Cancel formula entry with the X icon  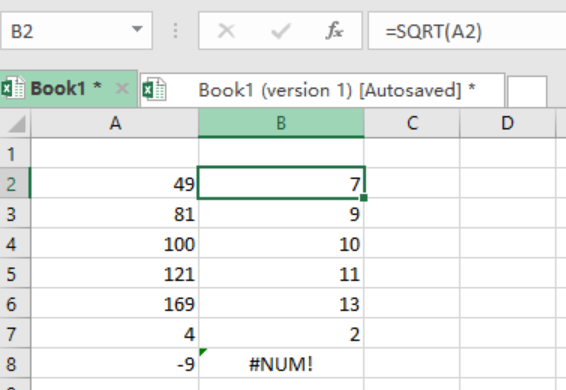[x=227, y=31]
